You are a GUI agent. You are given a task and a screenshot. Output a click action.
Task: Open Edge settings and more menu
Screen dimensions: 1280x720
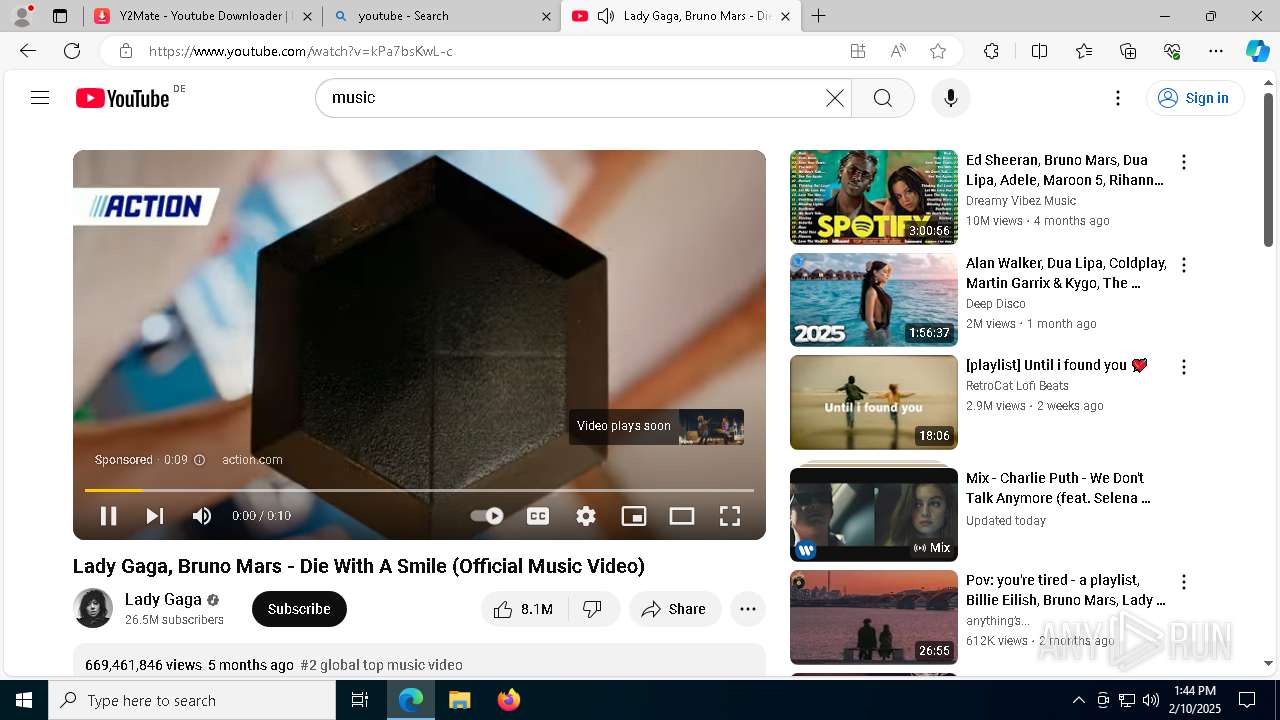pos(1216,51)
